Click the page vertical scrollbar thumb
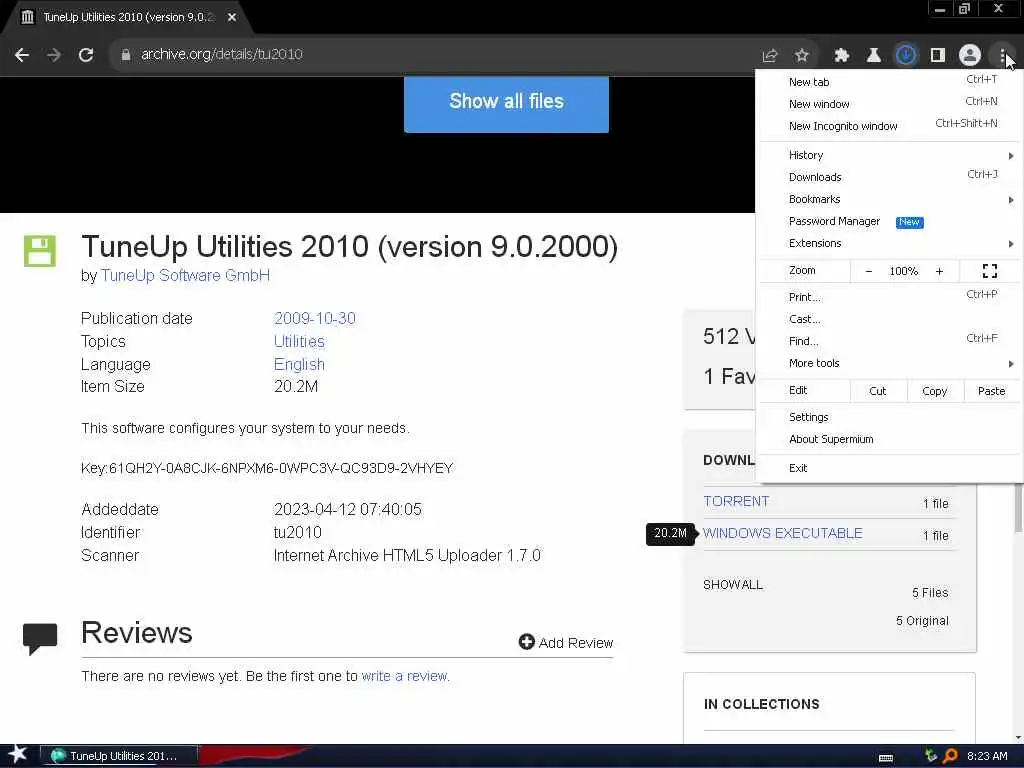 [x=1018, y=509]
